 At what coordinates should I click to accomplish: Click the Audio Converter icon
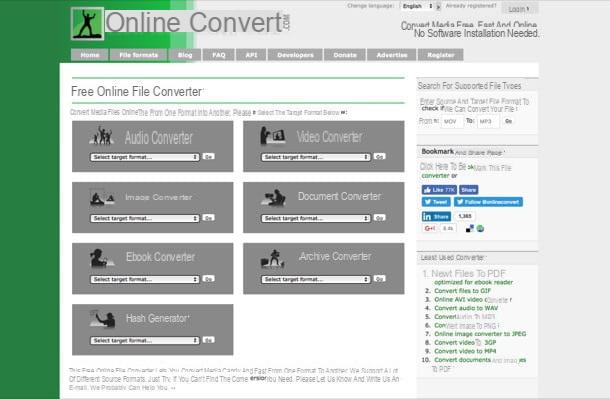[102, 135]
